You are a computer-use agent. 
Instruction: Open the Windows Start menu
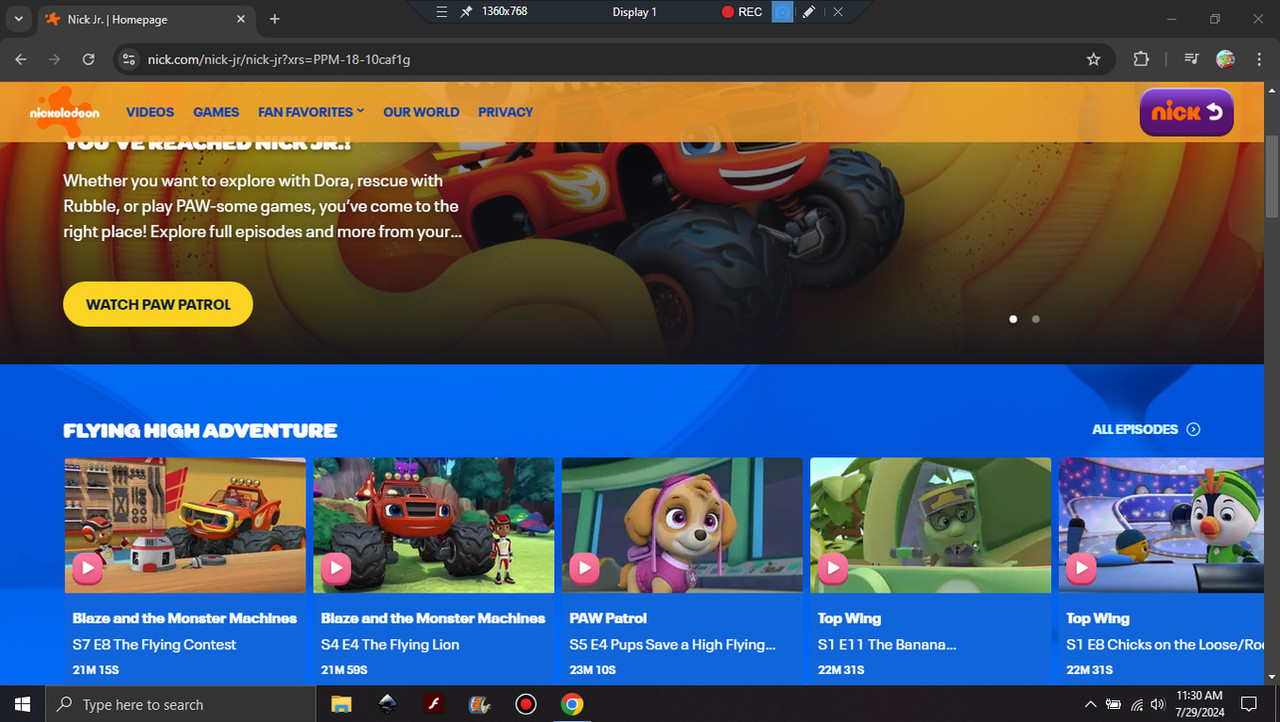(x=22, y=704)
